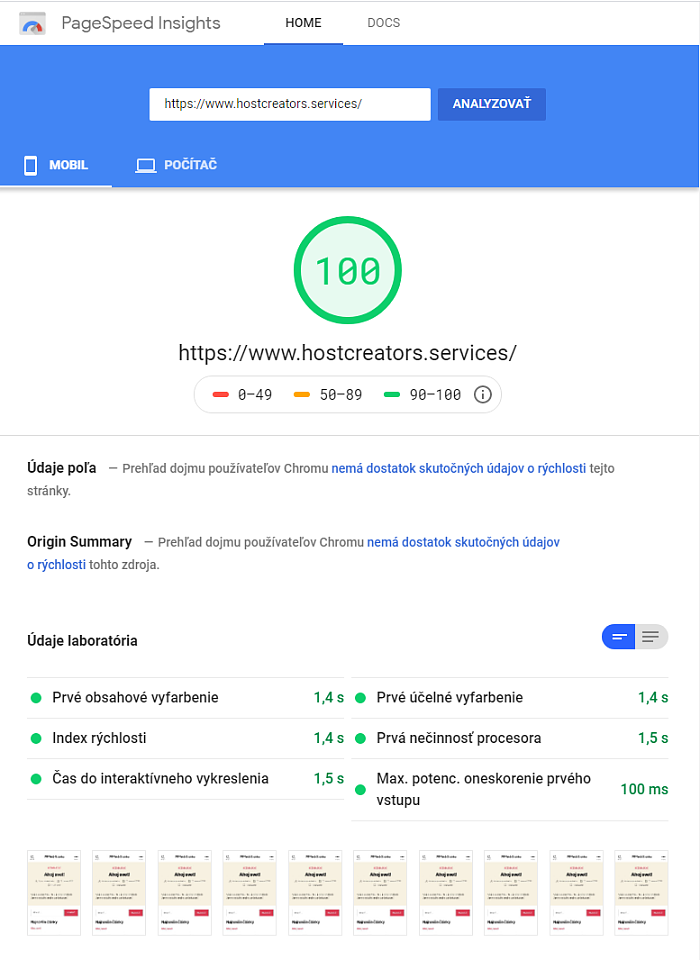Click the 100 score gauge
The image size is (700, 960).
(x=348, y=270)
